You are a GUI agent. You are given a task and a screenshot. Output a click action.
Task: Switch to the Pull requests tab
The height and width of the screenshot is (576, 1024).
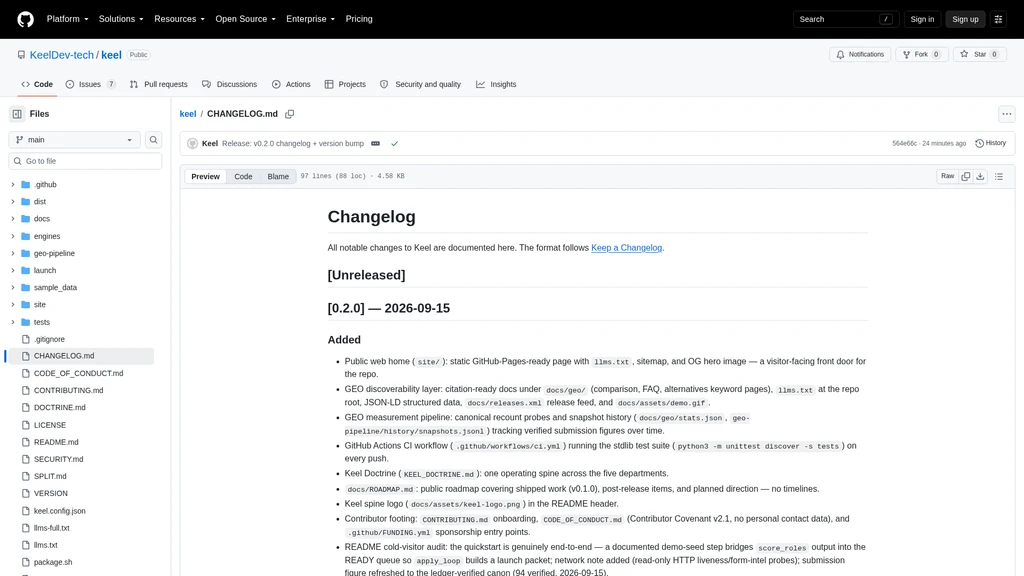click(x=159, y=84)
